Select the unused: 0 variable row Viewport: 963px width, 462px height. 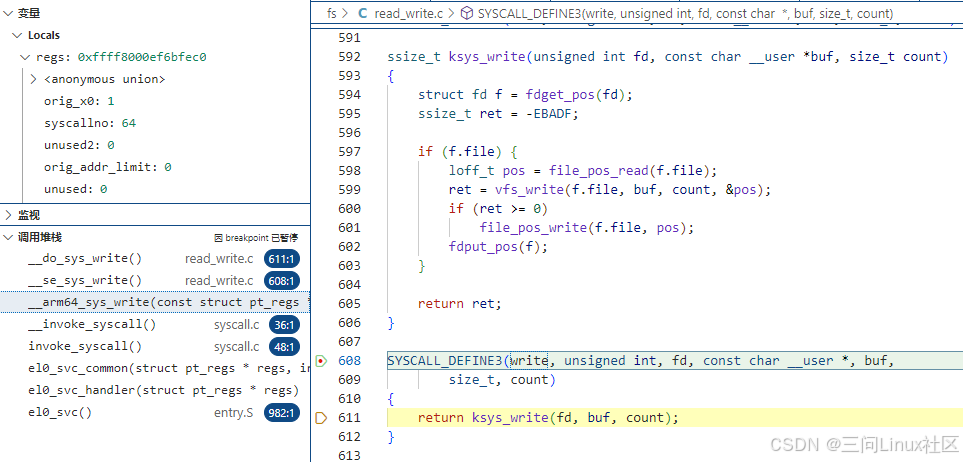coord(155,189)
